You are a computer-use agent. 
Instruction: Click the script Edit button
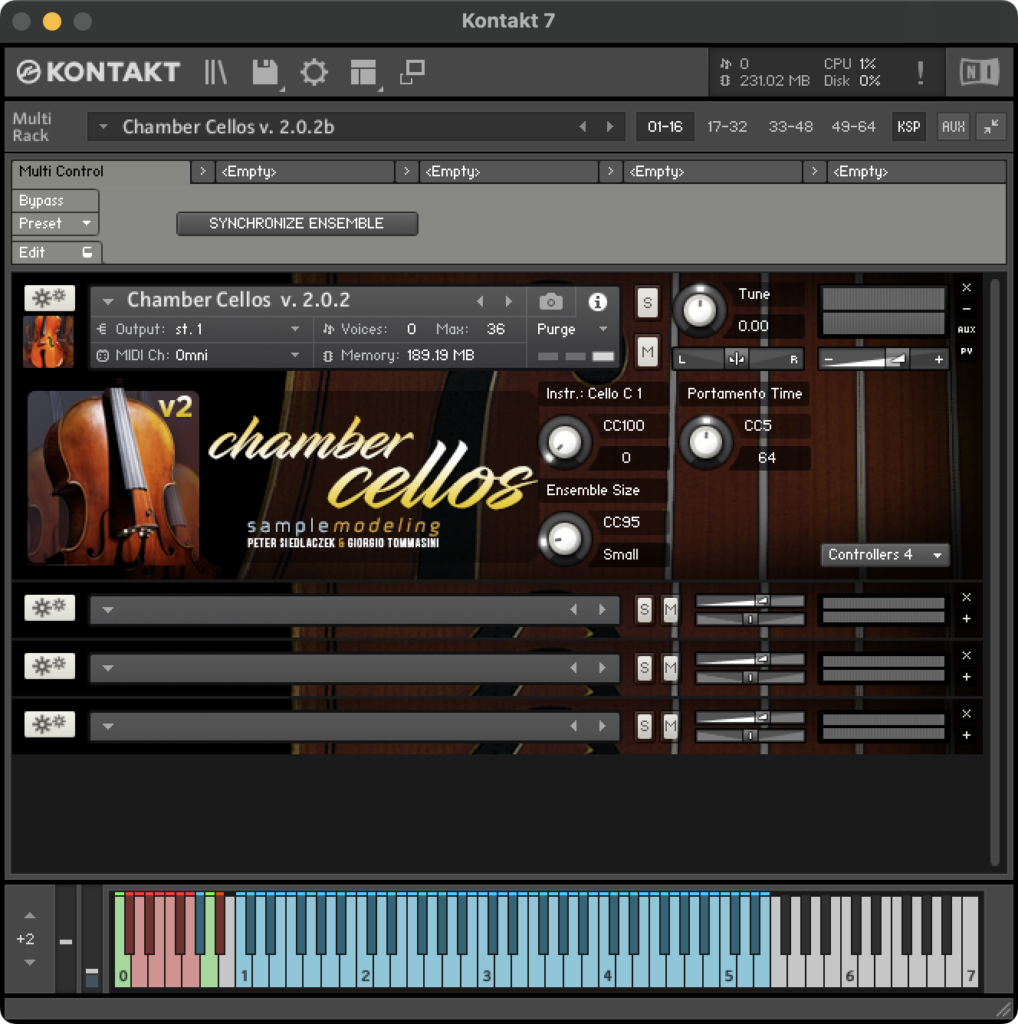pos(56,253)
